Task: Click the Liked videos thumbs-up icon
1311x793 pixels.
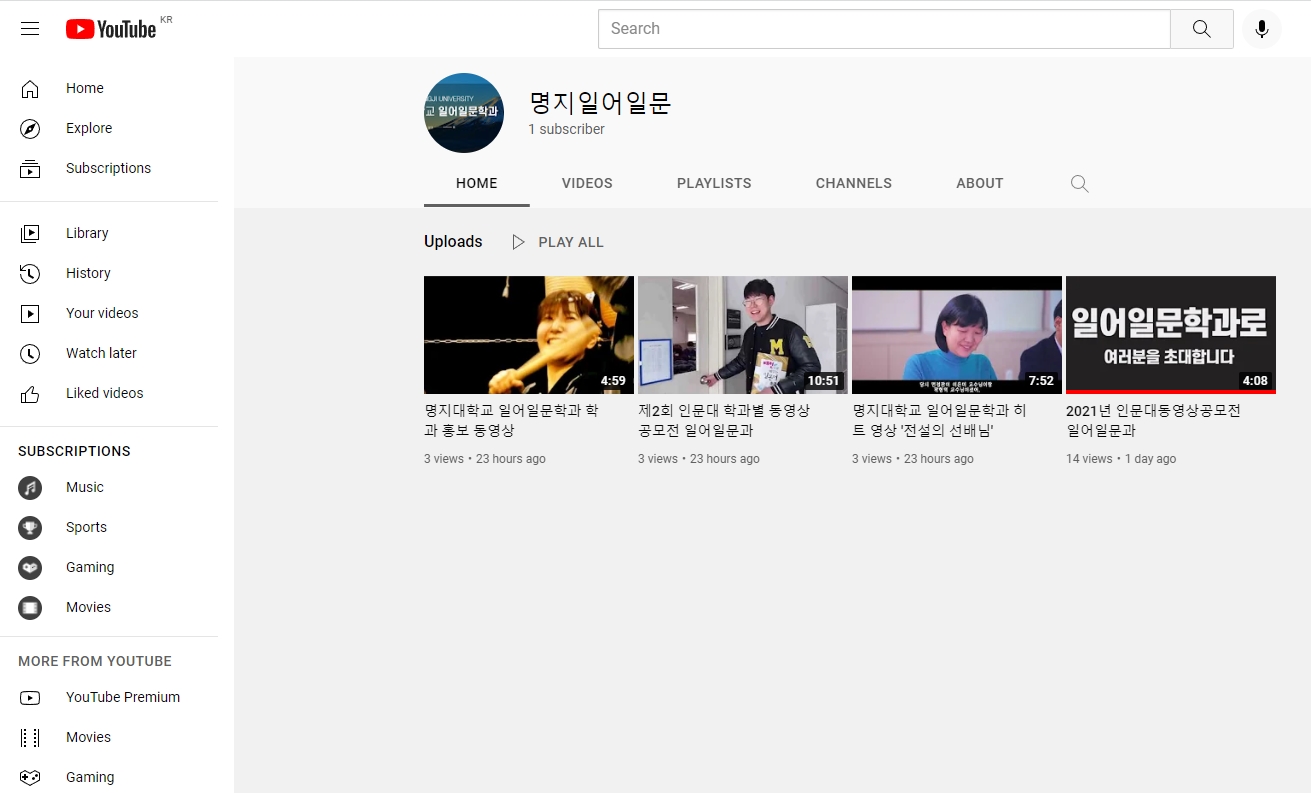Action: tap(30, 394)
